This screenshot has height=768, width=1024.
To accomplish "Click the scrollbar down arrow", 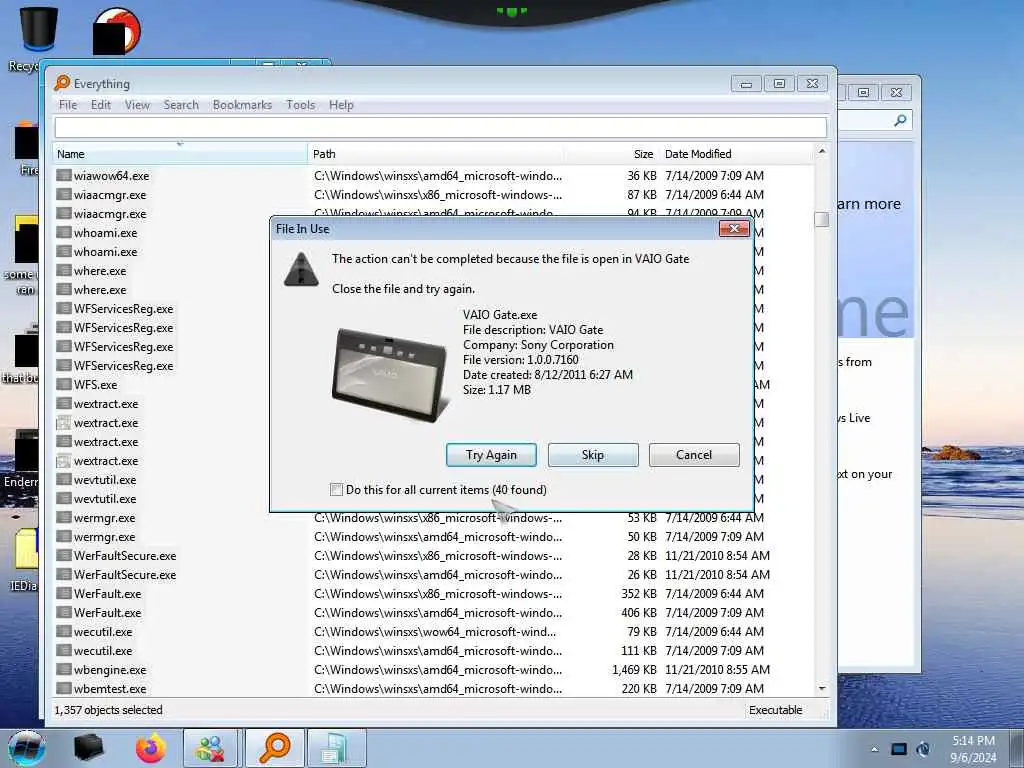I will [x=822, y=688].
